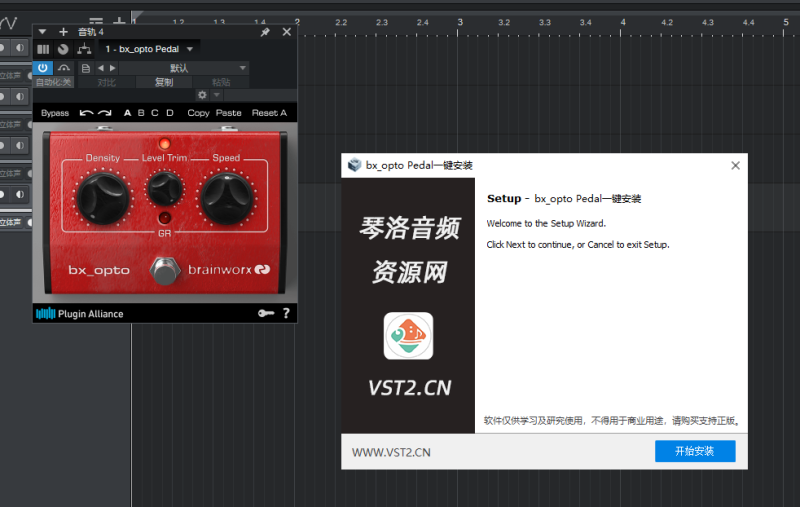Go to previous preset with left arrow
This screenshot has height=507, width=800.
pyautogui.click(x=101, y=68)
